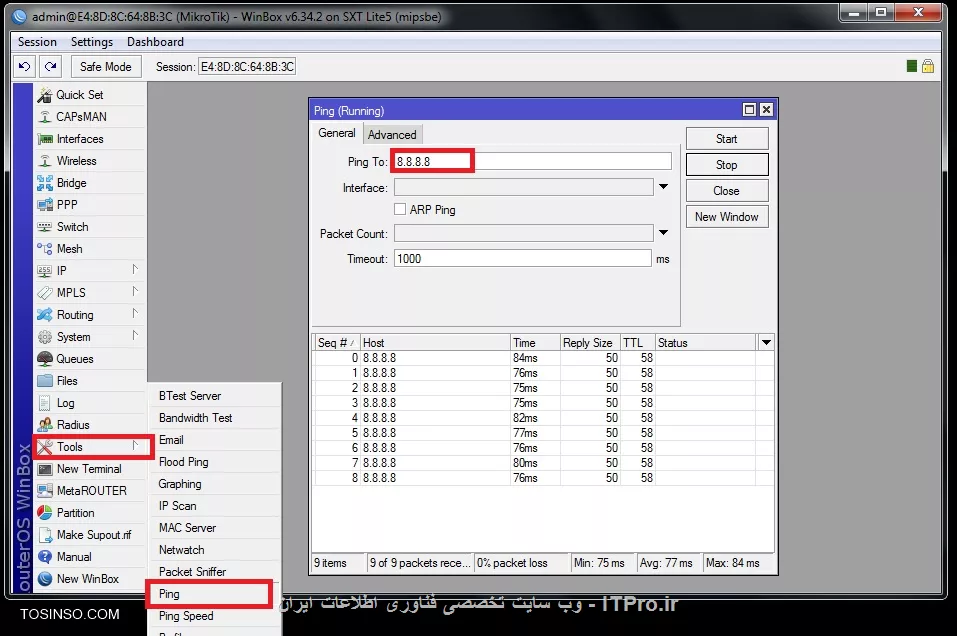This screenshot has height=636, width=957.
Task: Click the New Window button
Action: click(727, 217)
